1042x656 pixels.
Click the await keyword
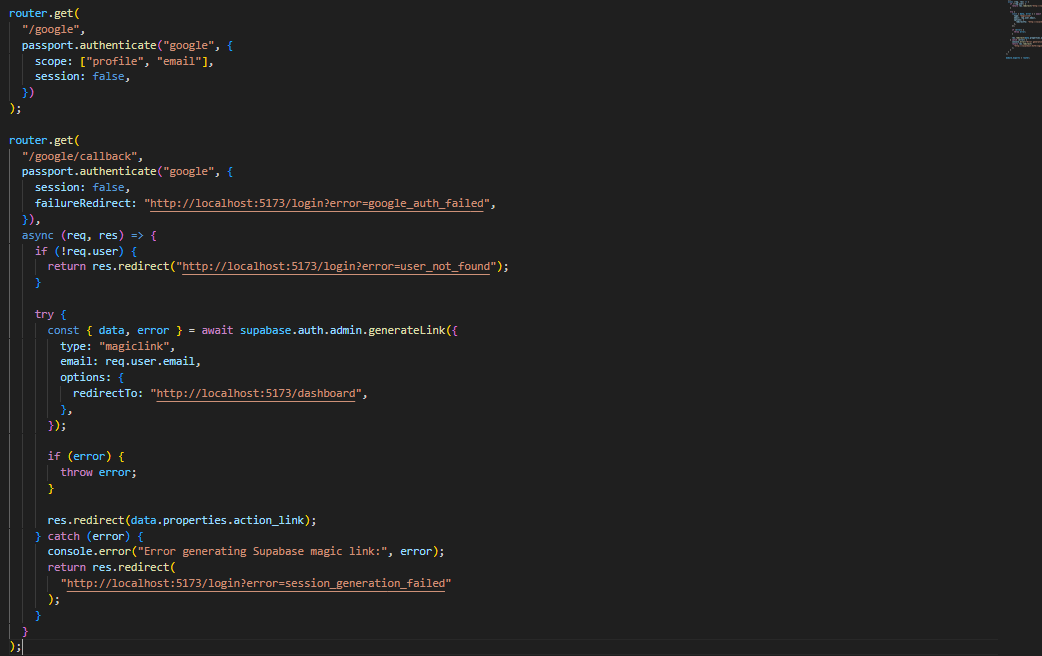coord(217,330)
